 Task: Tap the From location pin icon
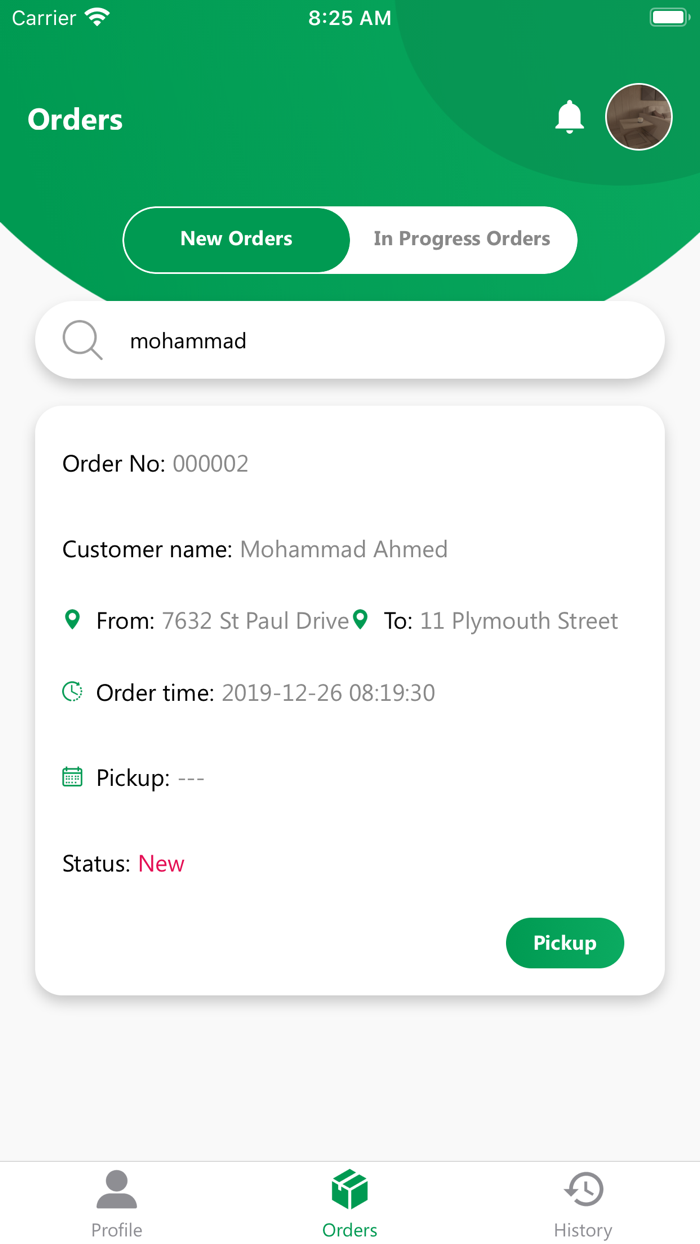tap(72, 620)
